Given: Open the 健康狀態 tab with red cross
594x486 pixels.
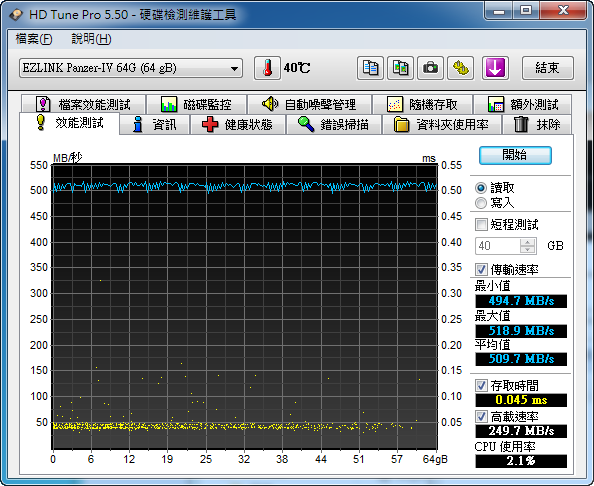Looking at the screenshot, I should pos(238,125).
